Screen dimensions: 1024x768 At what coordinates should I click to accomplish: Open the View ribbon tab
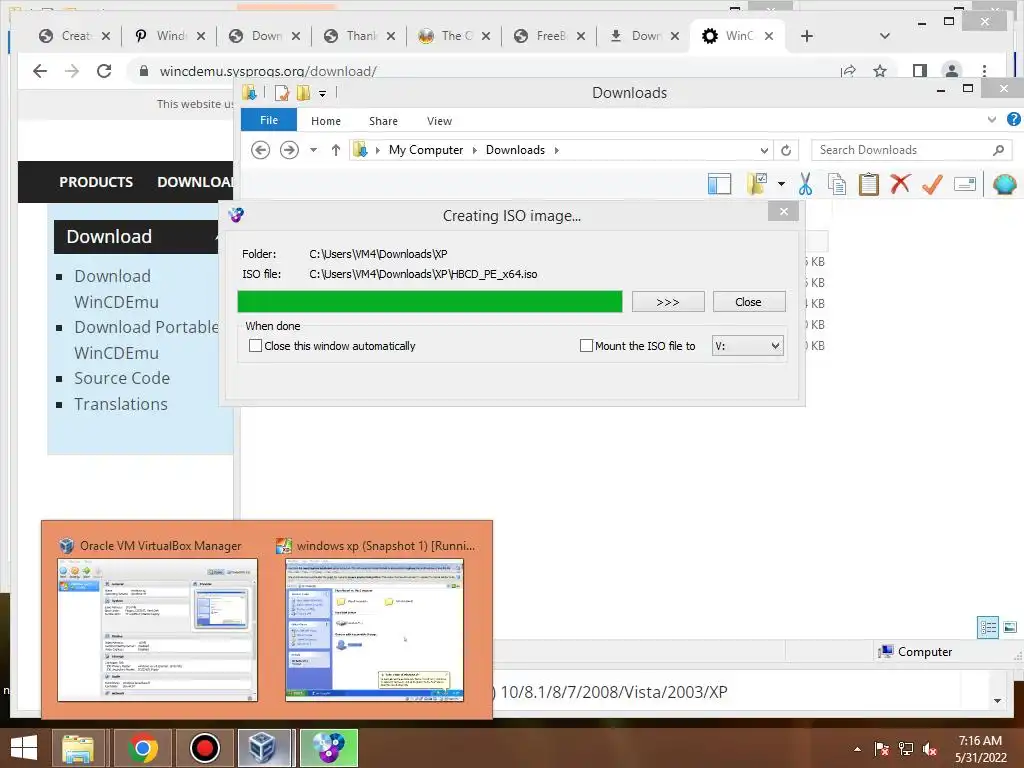tap(440, 121)
